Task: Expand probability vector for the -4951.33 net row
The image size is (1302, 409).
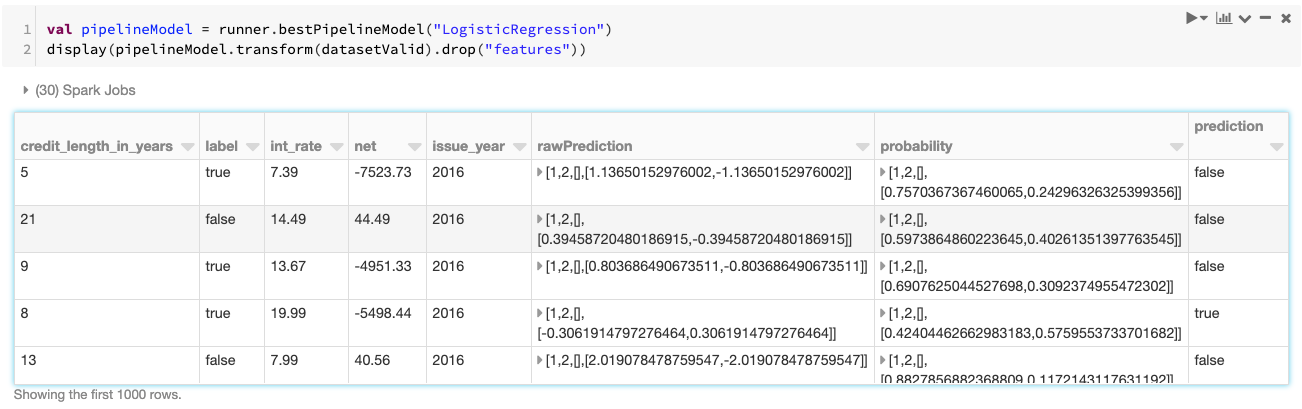Action: coord(884,267)
